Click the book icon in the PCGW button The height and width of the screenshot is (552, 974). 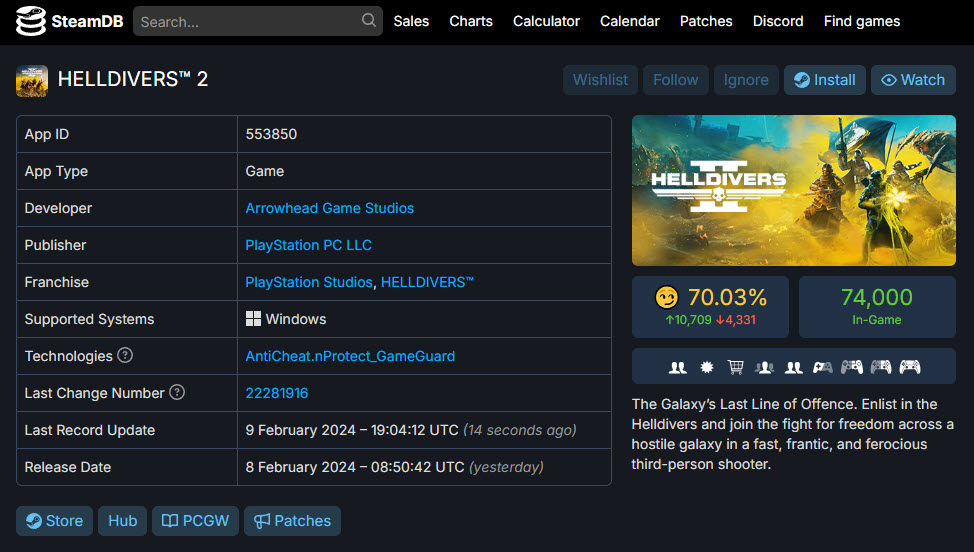coord(170,521)
